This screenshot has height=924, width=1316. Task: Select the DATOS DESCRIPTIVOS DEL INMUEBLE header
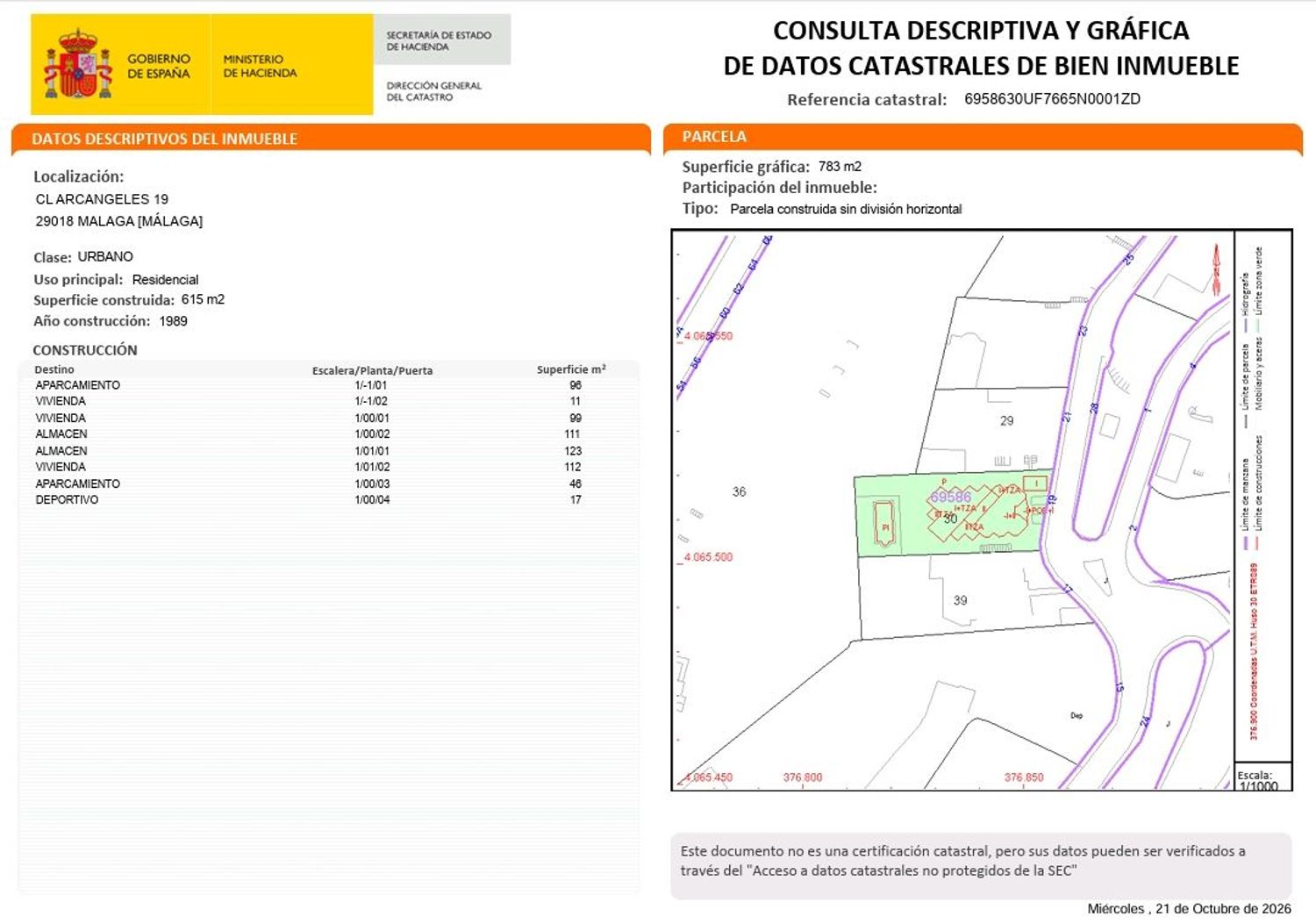click(164, 139)
